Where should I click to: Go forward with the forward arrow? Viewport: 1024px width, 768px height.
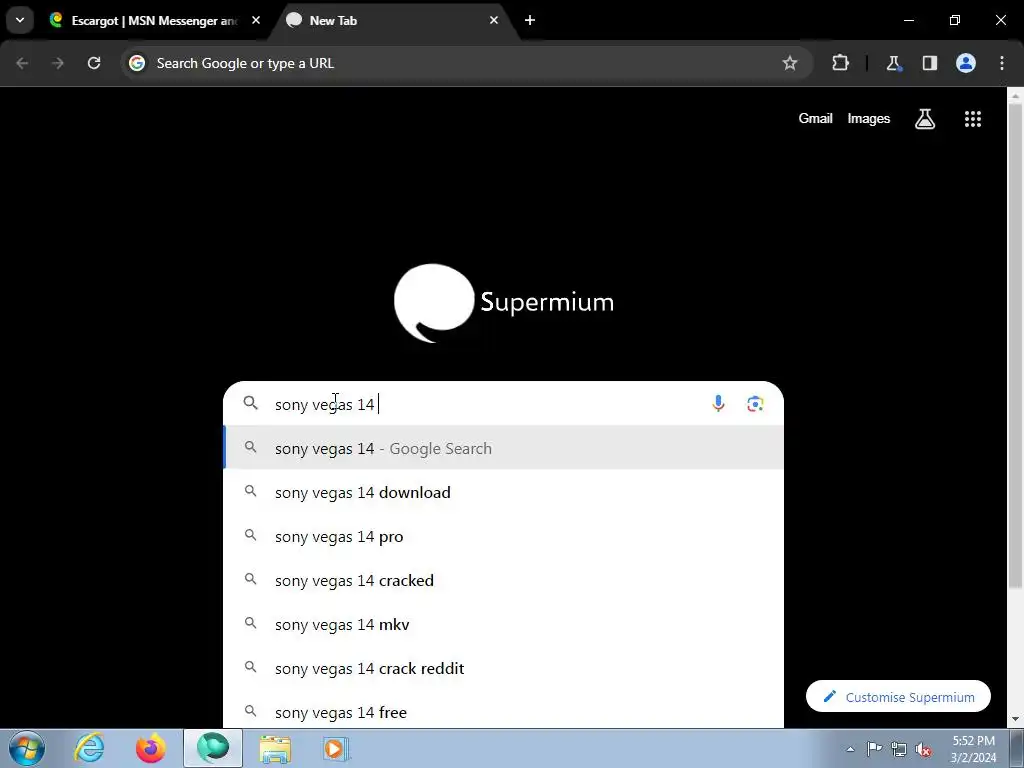(x=57, y=63)
